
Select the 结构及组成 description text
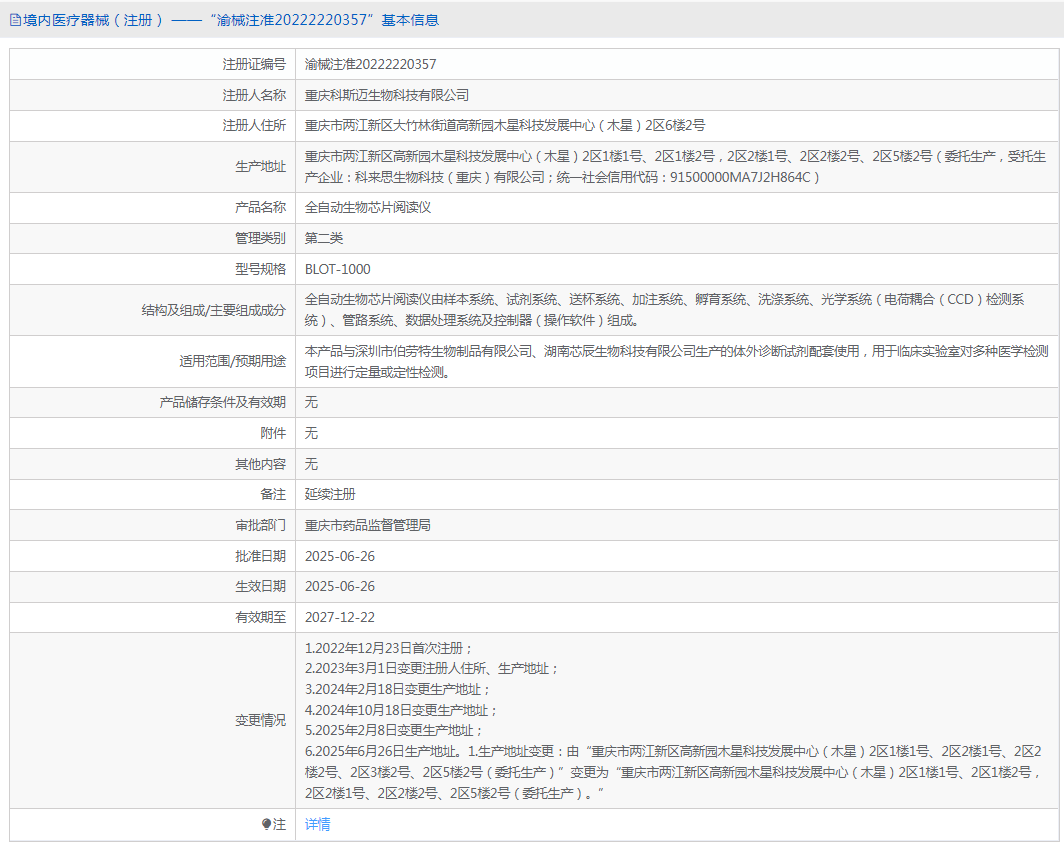coord(665,310)
